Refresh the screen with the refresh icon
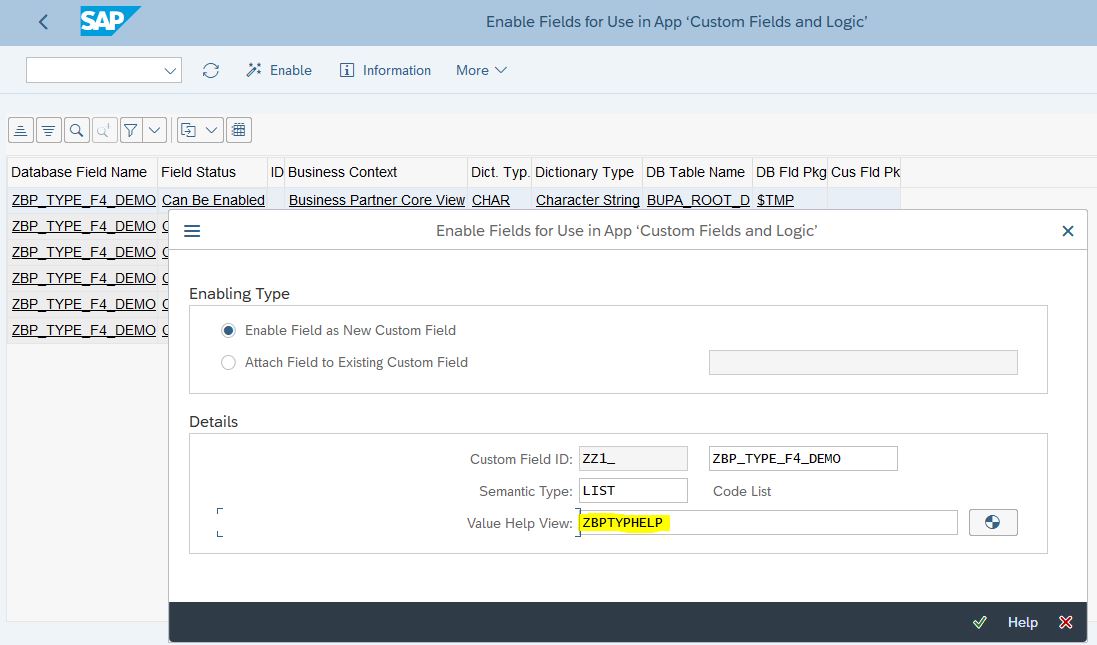This screenshot has height=645, width=1097. 209,70
